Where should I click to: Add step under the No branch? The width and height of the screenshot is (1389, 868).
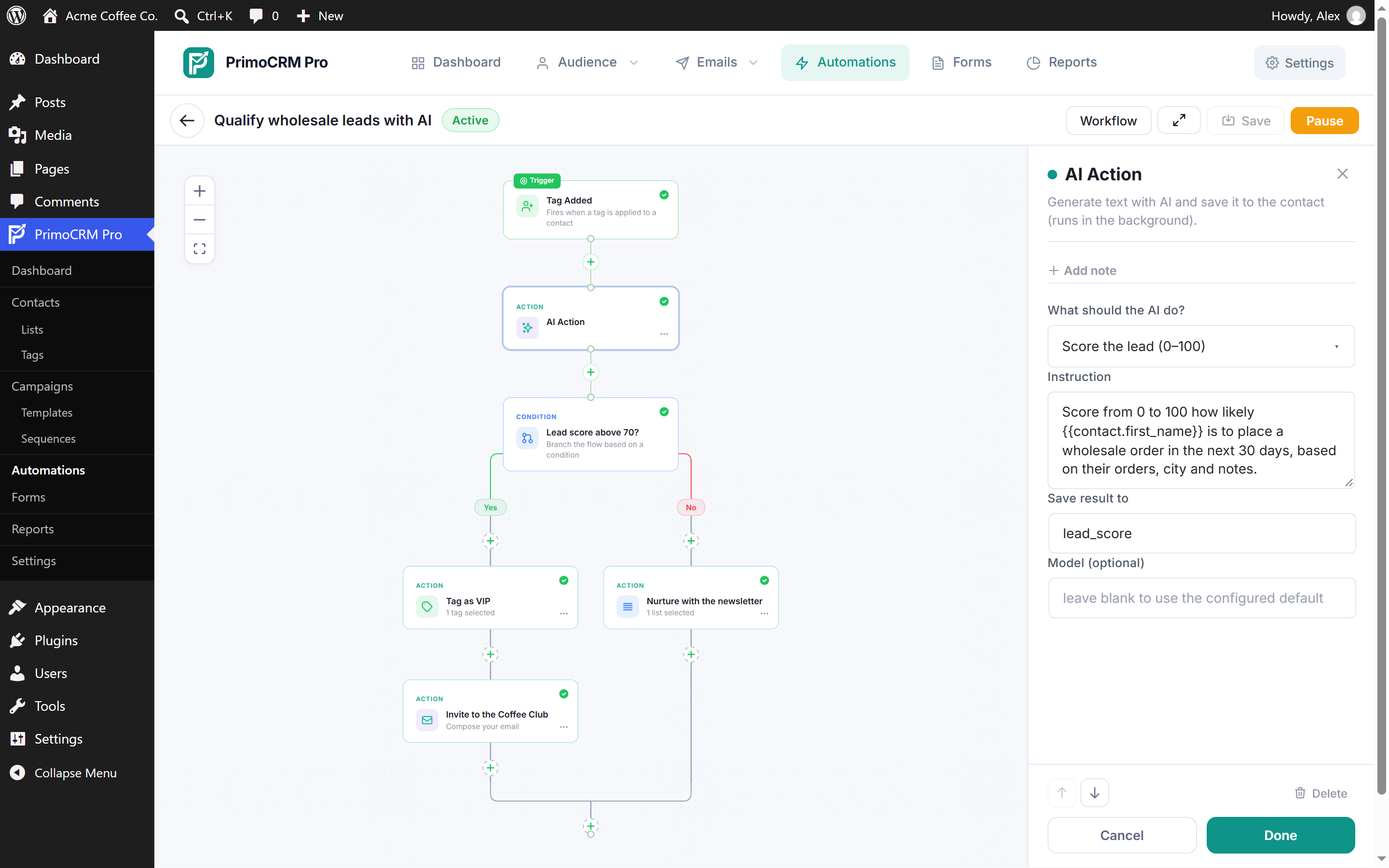(691, 541)
